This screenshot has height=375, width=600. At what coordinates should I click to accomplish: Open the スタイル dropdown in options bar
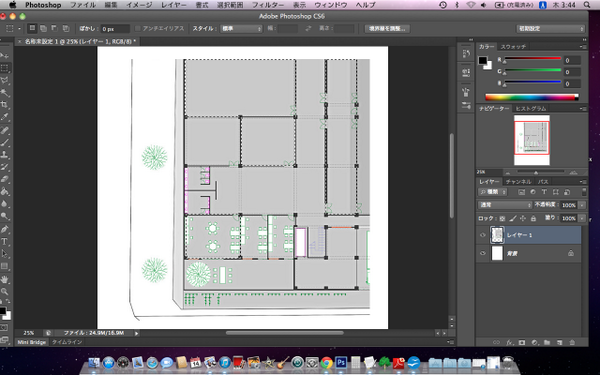point(241,29)
